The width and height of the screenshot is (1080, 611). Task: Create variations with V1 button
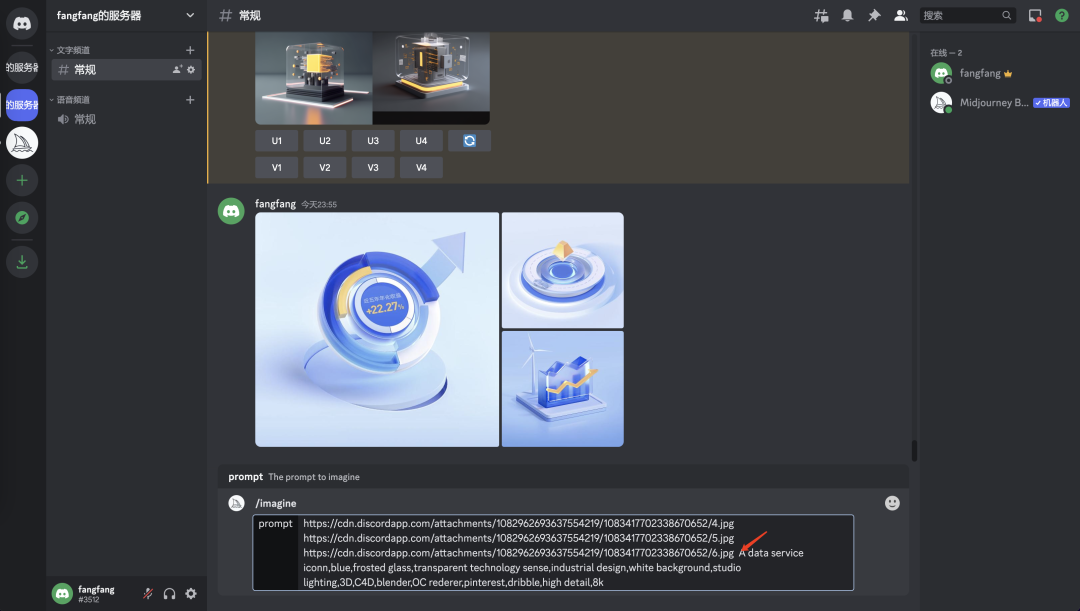coord(276,167)
